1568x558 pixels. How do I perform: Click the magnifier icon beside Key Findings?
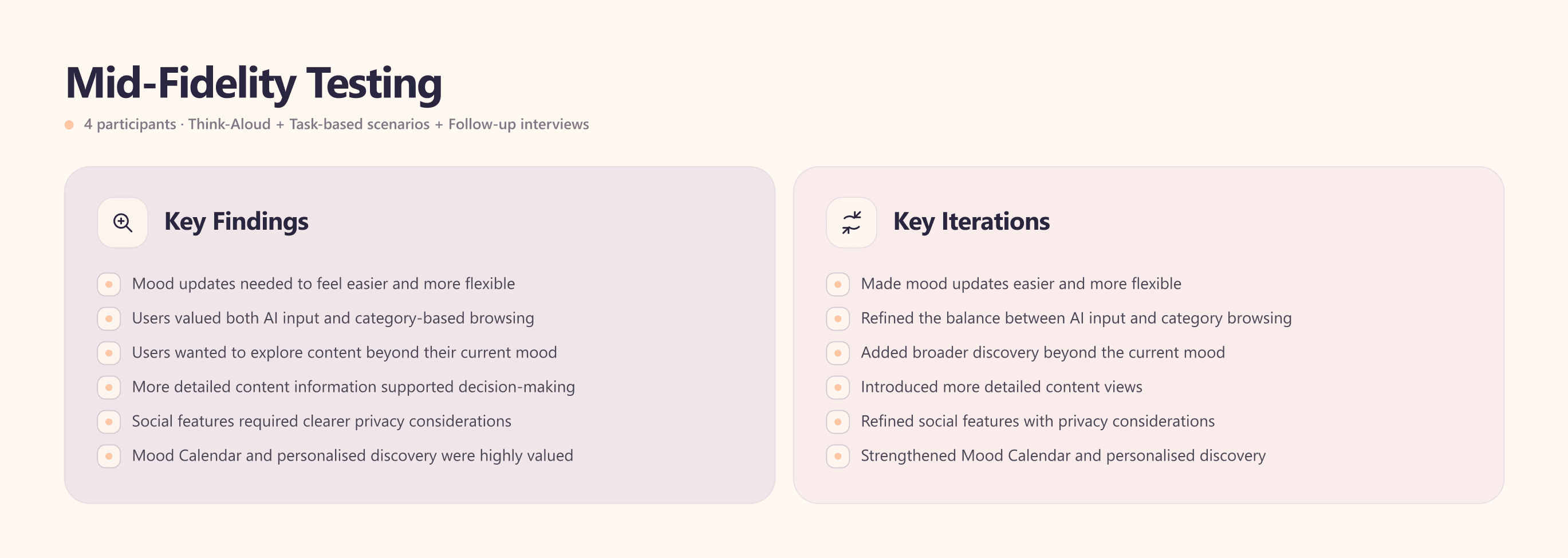coord(123,222)
